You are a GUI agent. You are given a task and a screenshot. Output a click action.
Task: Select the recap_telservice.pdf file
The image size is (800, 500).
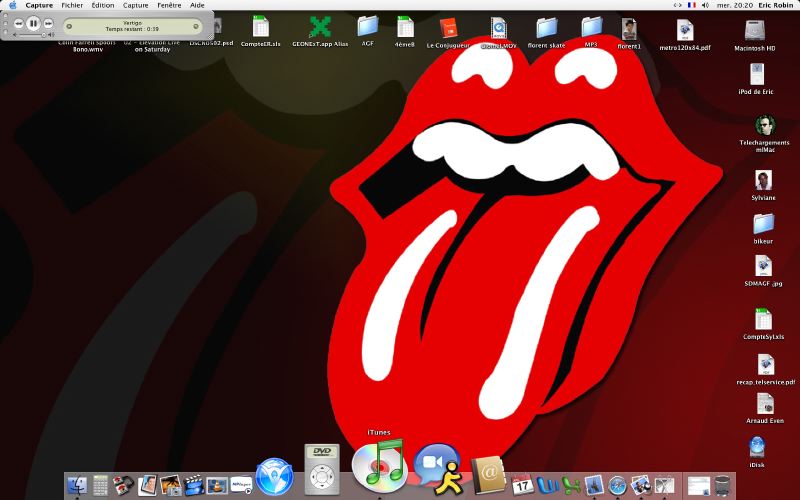(x=765, y=369)
